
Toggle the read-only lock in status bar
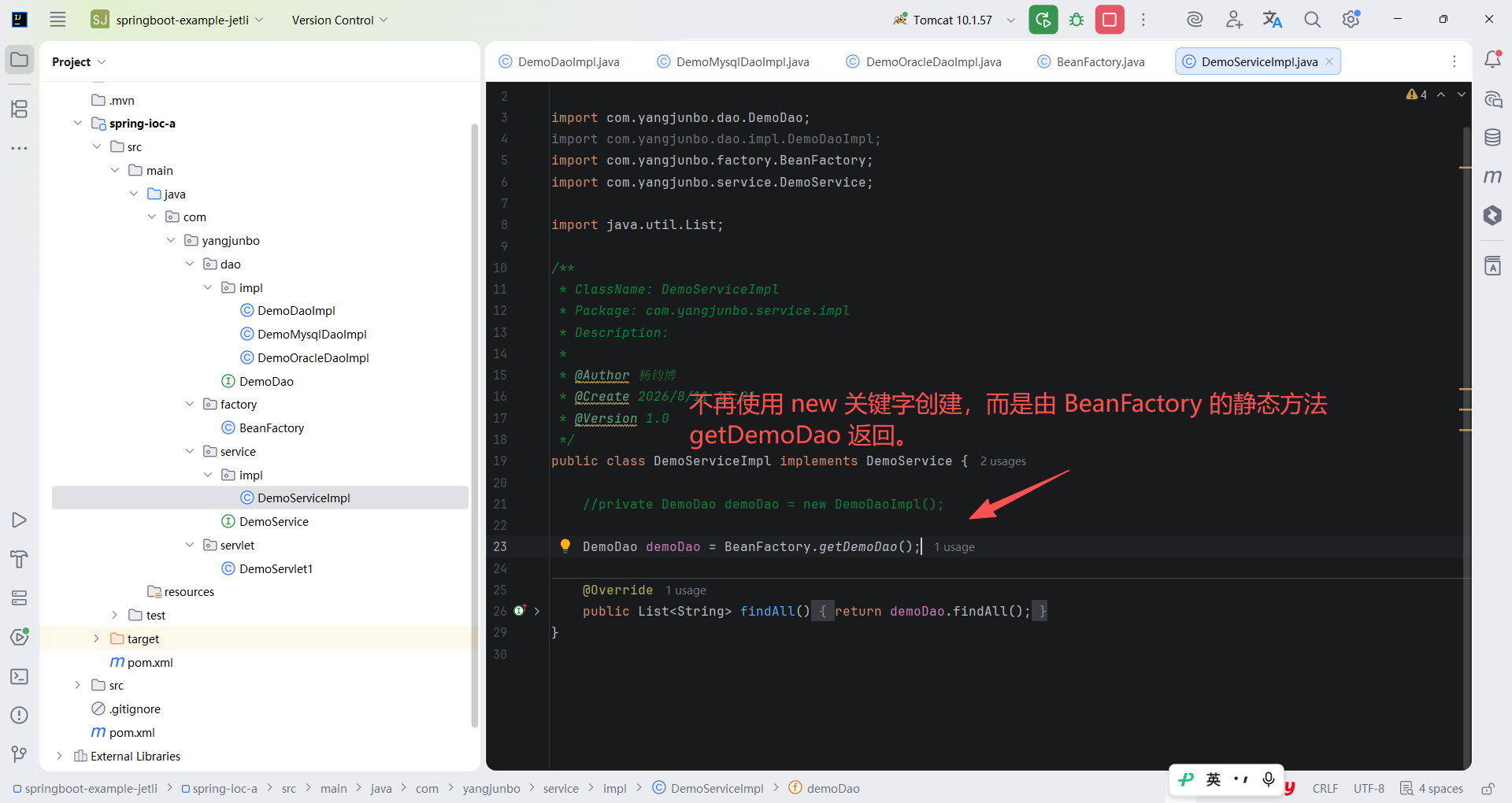point(1488,789)
